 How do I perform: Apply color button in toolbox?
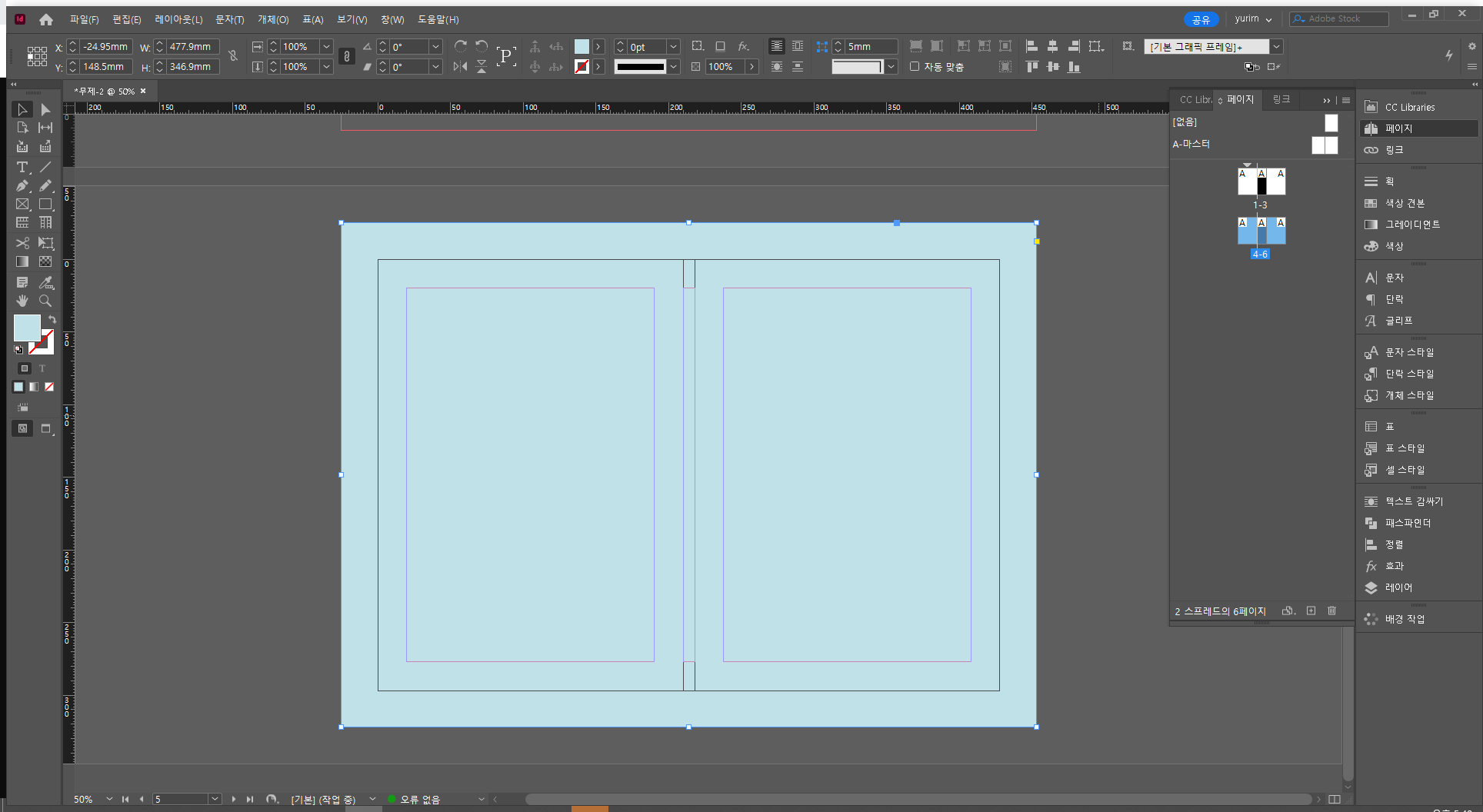(x=18, y=387)
